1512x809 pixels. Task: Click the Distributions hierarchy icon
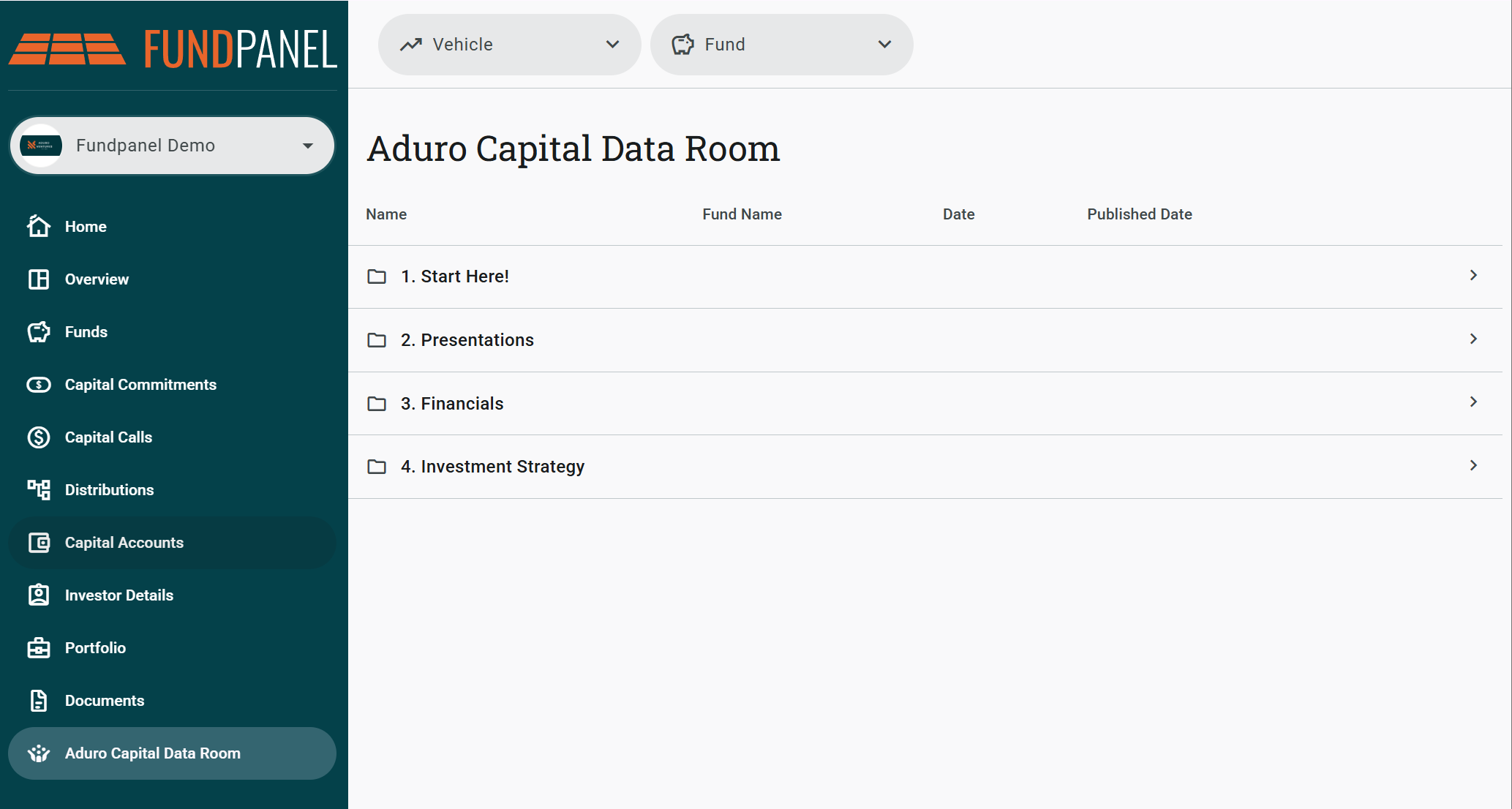tap(39, 489)
